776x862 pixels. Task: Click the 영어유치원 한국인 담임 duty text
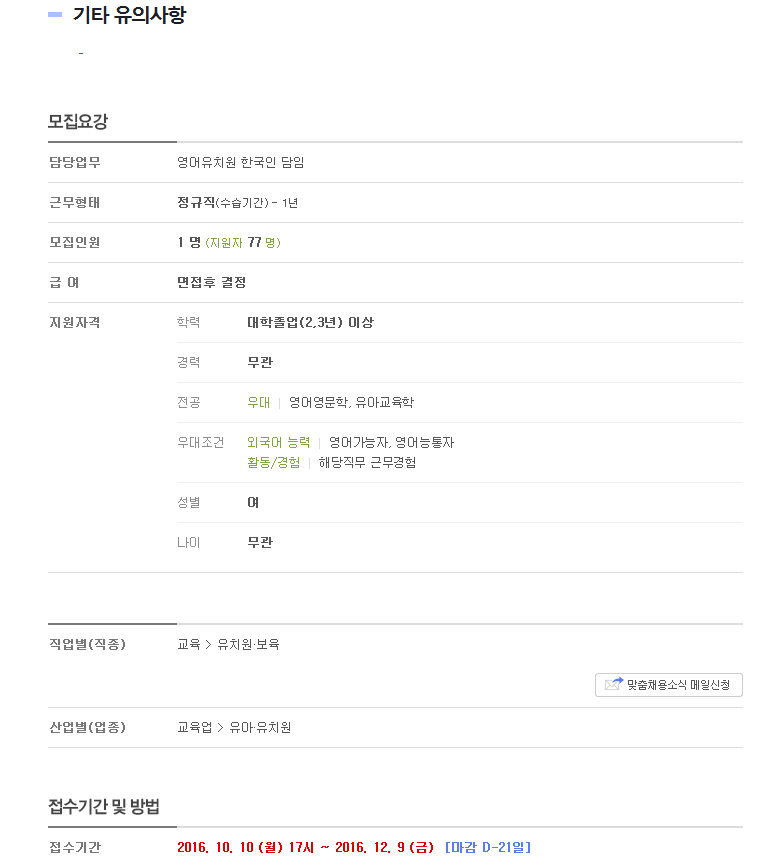tap(241, 162)
